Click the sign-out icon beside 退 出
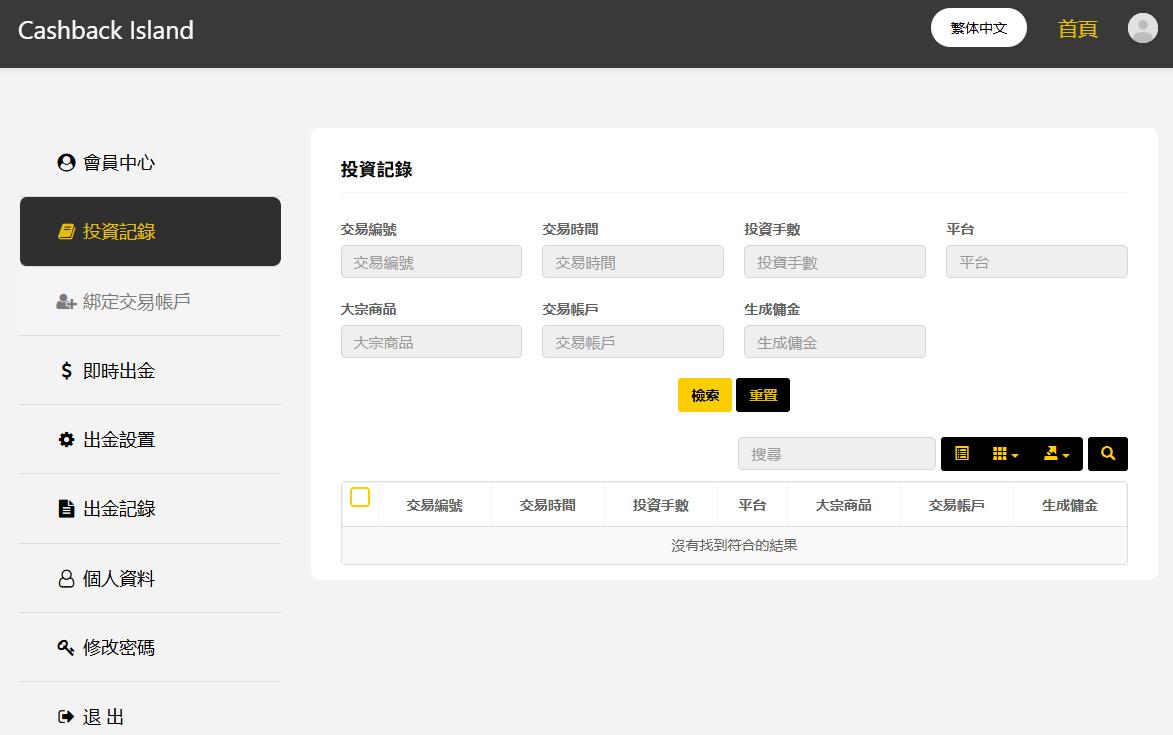Image resolution: width=1173 pixels, height=735 pixels. coord(66,717)
